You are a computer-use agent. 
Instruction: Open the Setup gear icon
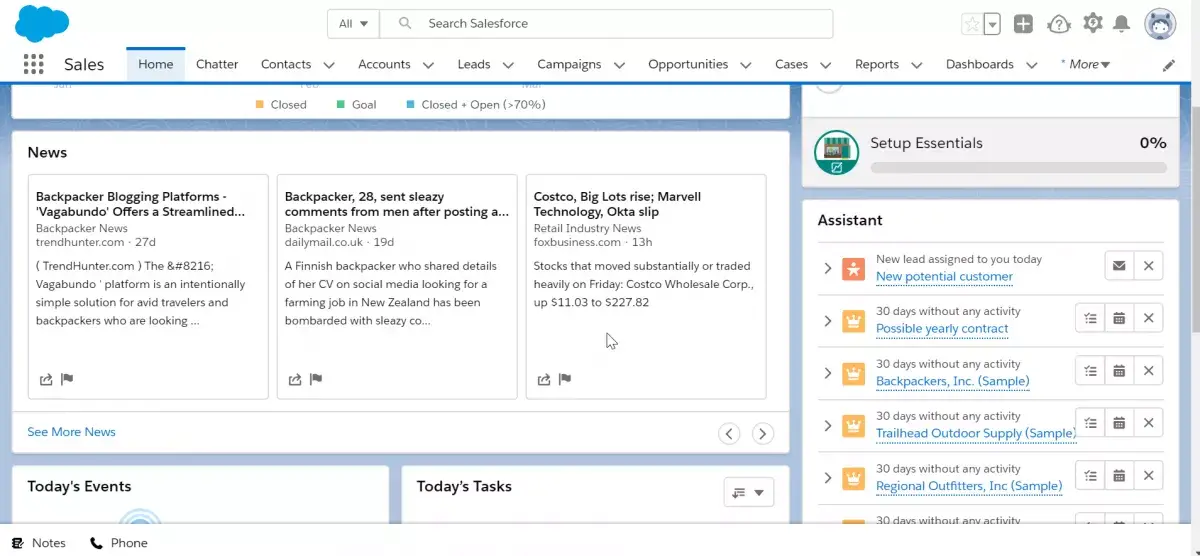(1093, 23)
